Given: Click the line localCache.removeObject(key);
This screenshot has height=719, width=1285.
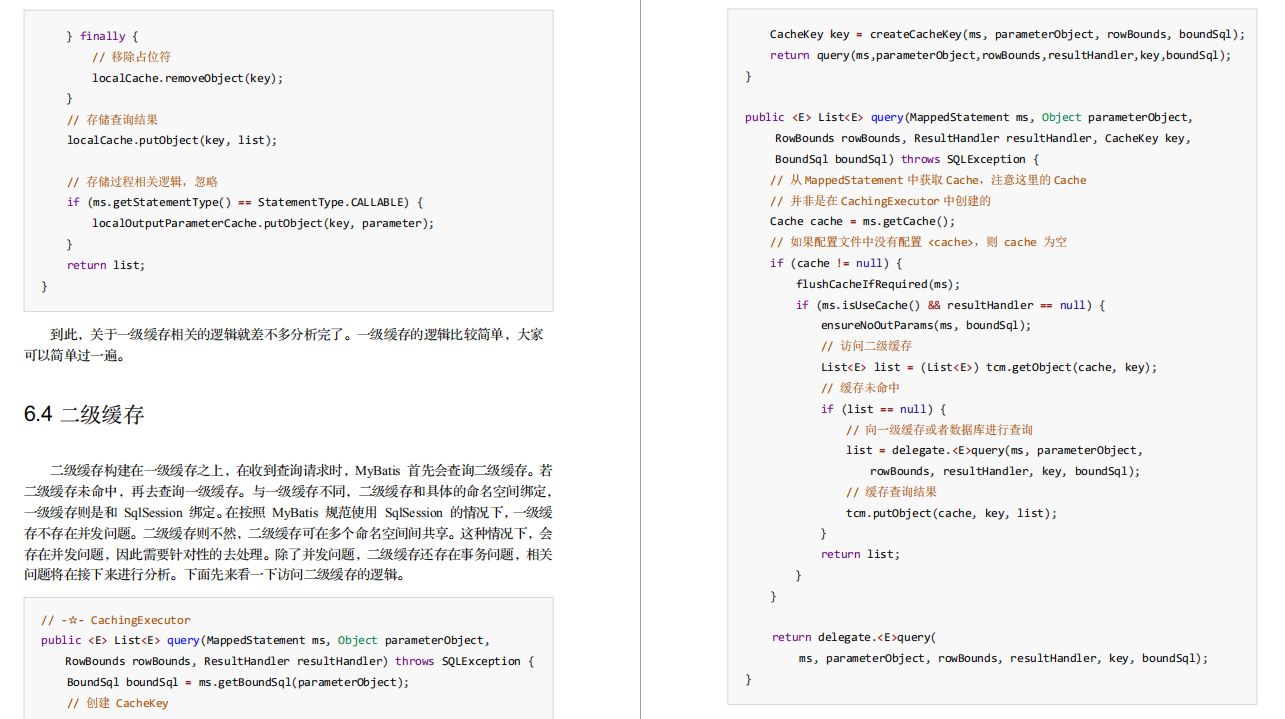Looking at the screenshot, I should click(x=188, y=78).
